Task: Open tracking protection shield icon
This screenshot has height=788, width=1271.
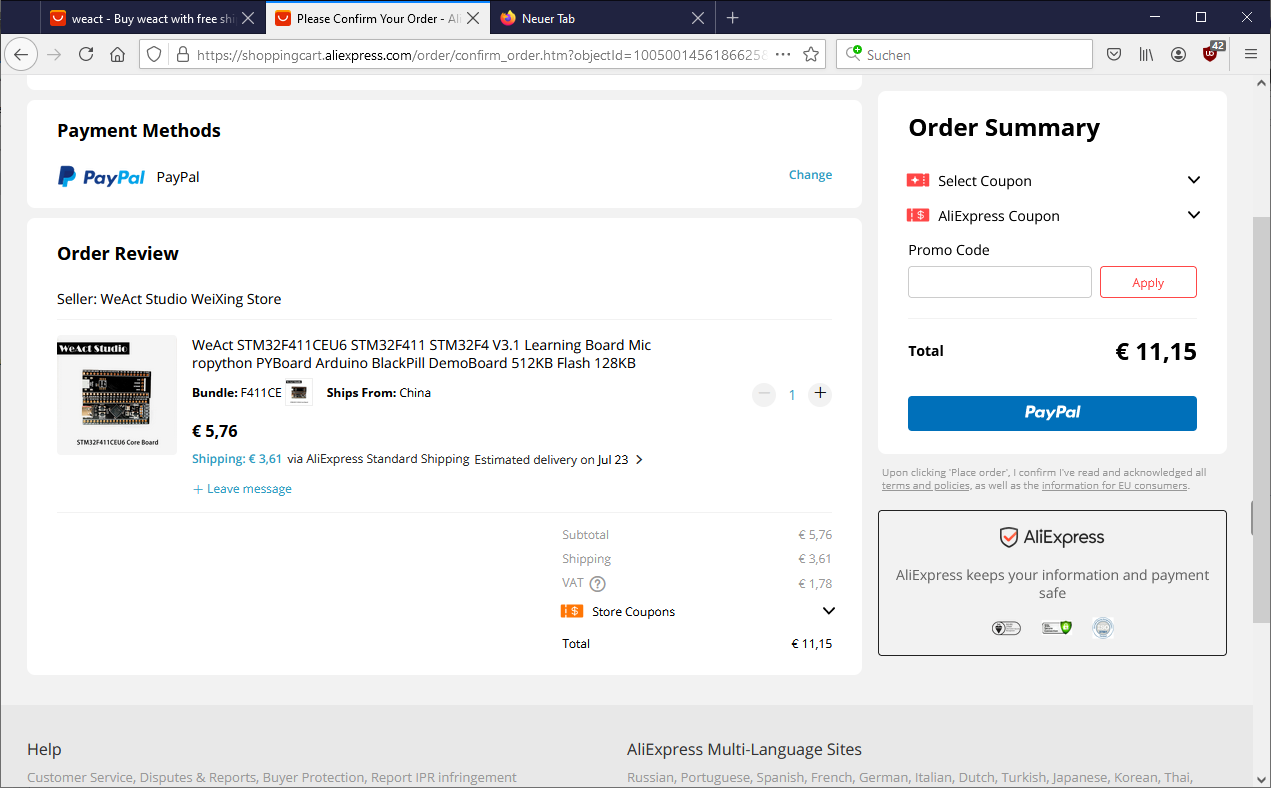Action: coord(154,55)
